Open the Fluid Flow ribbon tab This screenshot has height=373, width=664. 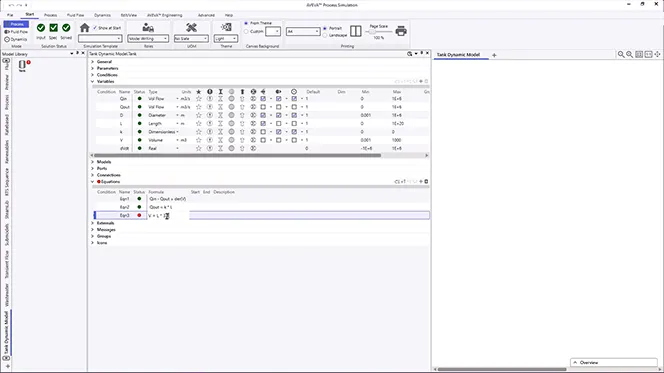[75, 15]
